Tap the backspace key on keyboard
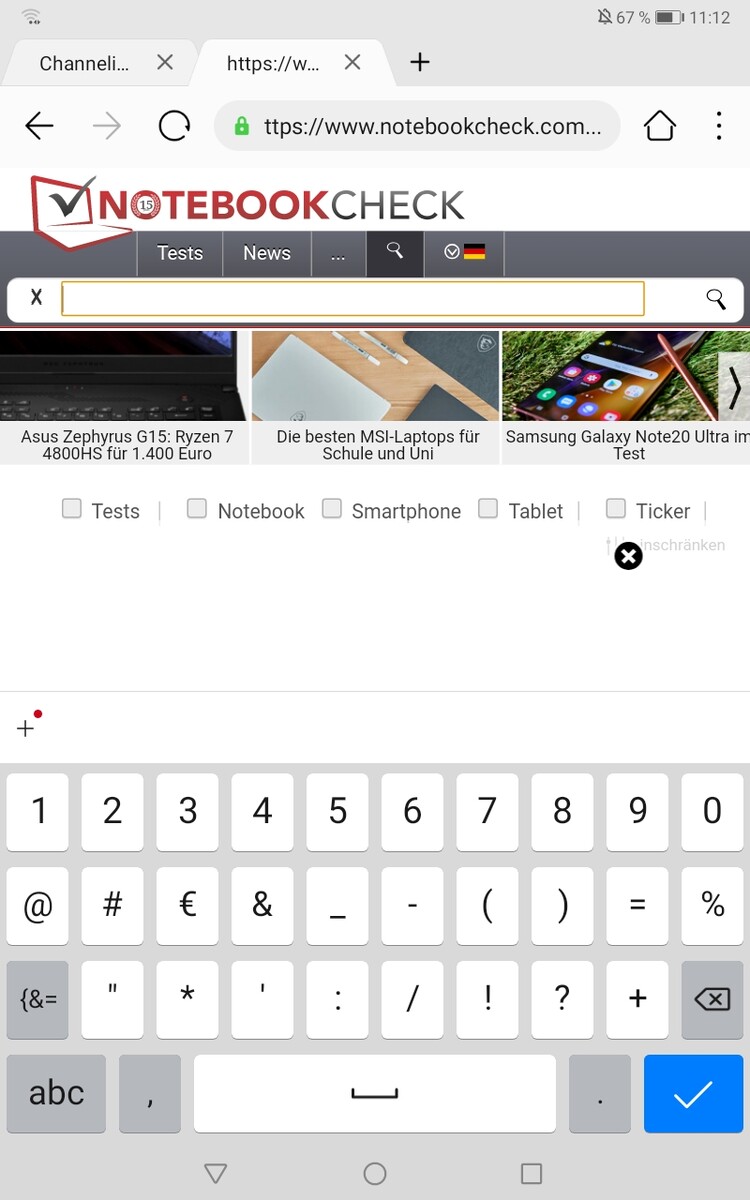The image size is (750, 1200). coord(712,1000)
